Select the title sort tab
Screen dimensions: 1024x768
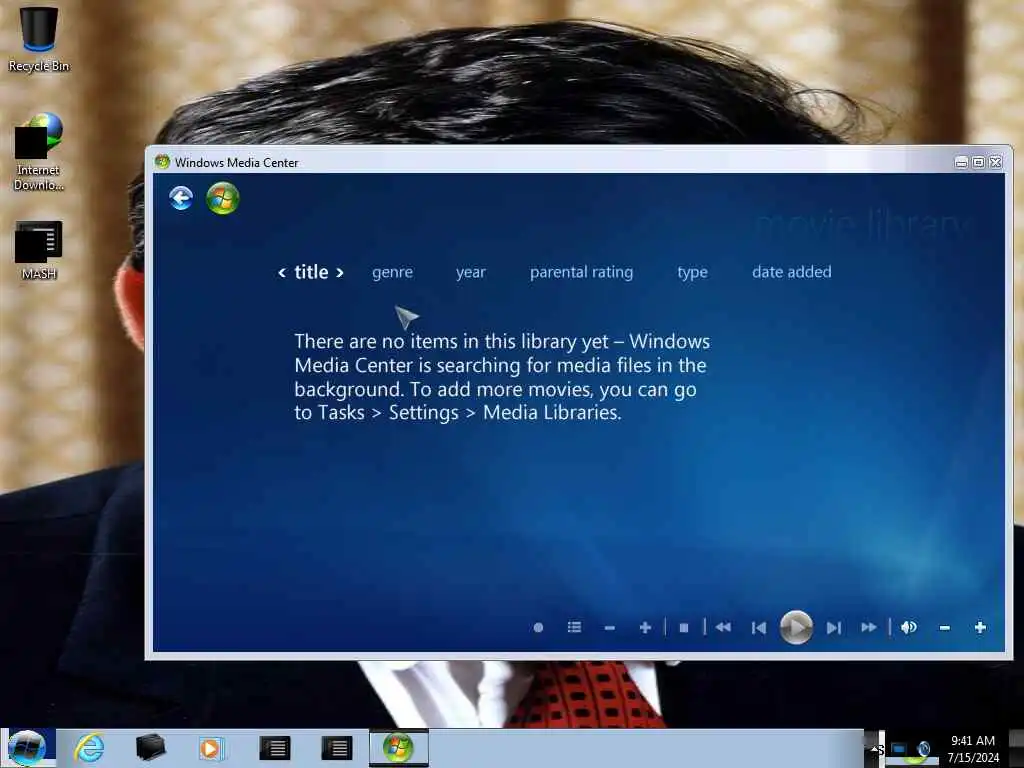(x=311, y=272)
